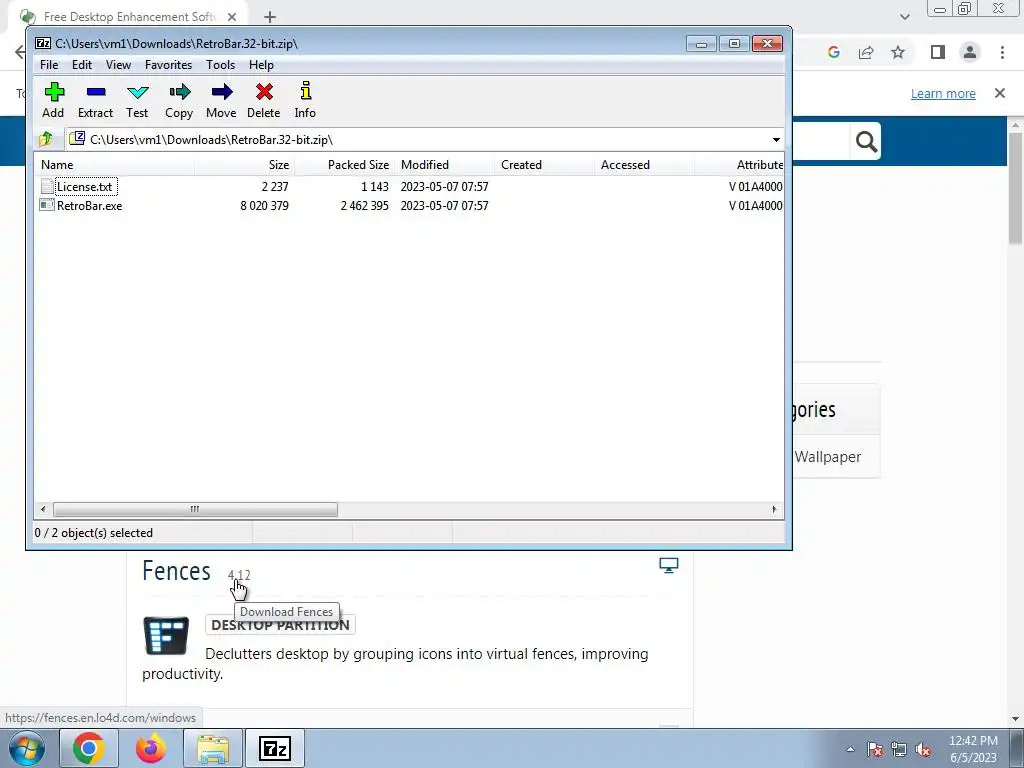
Task: Click Chrome's share page icon
Action: tap(866, 52)
